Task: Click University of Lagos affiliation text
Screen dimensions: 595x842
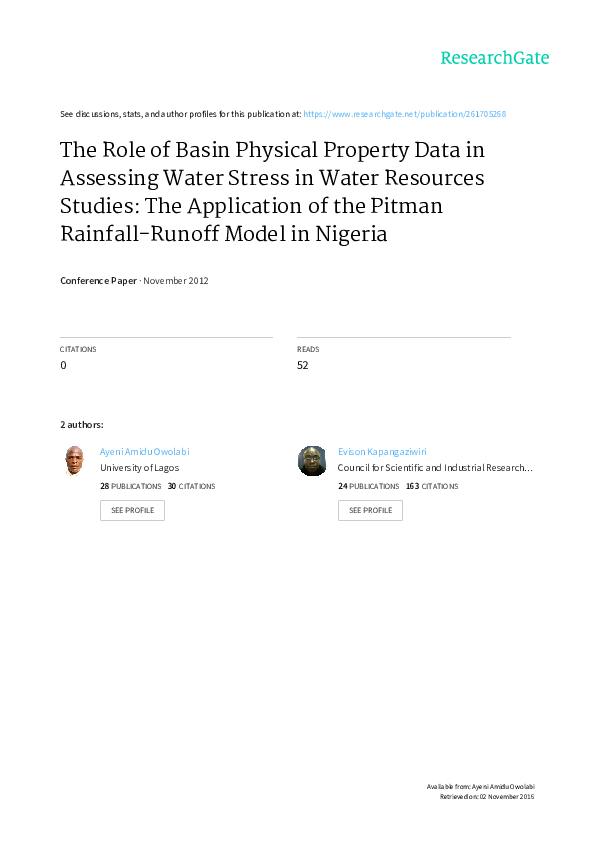Action: pyautogui.click(x=140, y=468)
